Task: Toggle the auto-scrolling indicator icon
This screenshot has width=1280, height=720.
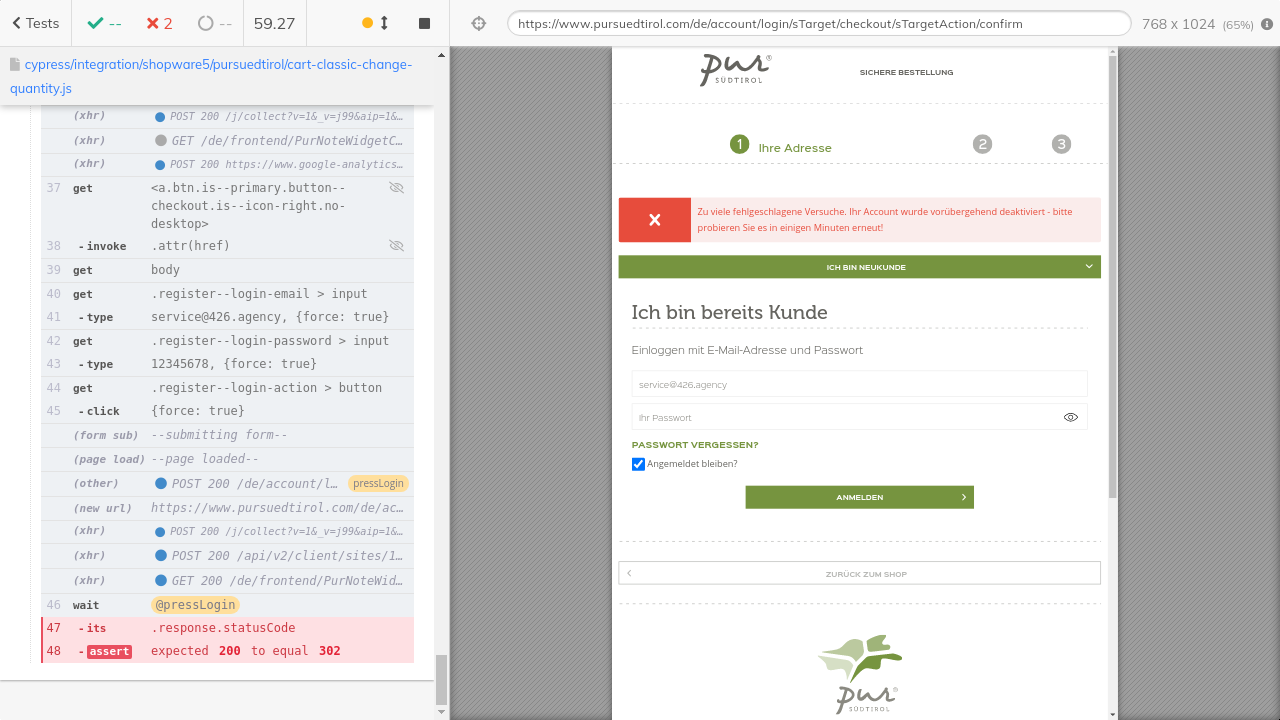Action: (376, 23)
